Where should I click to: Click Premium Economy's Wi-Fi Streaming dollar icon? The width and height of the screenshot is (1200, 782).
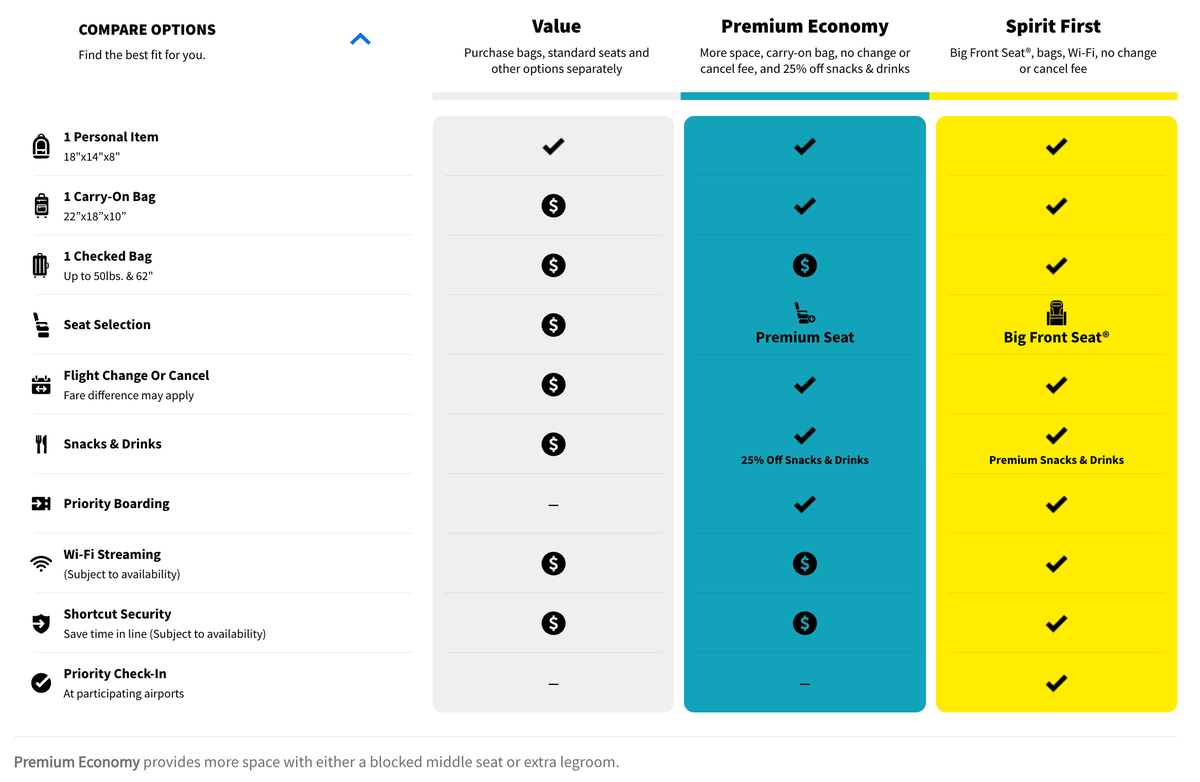[805, 563]
